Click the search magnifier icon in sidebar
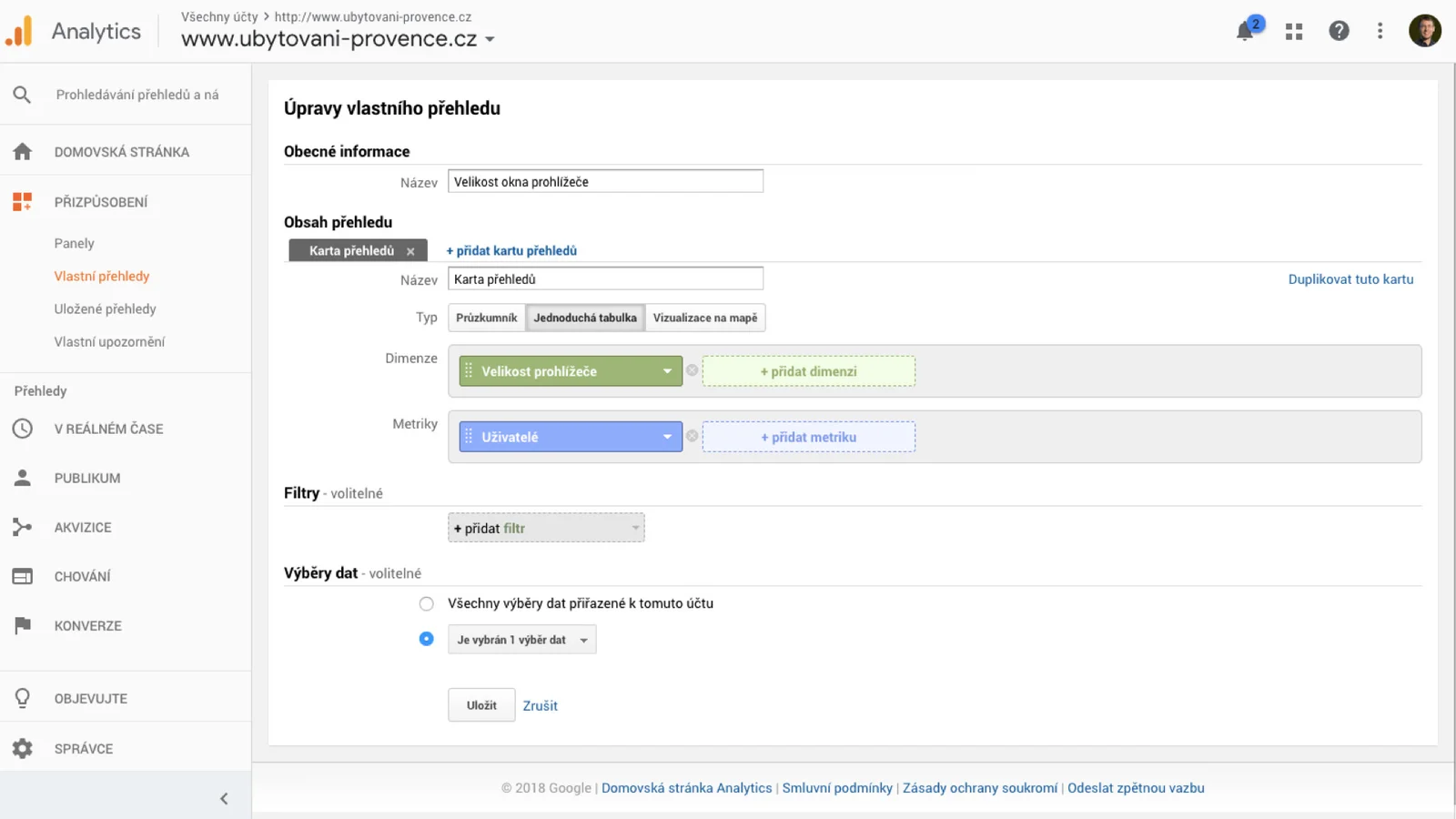Screen dimensions: 1456x819 (23, 95)
